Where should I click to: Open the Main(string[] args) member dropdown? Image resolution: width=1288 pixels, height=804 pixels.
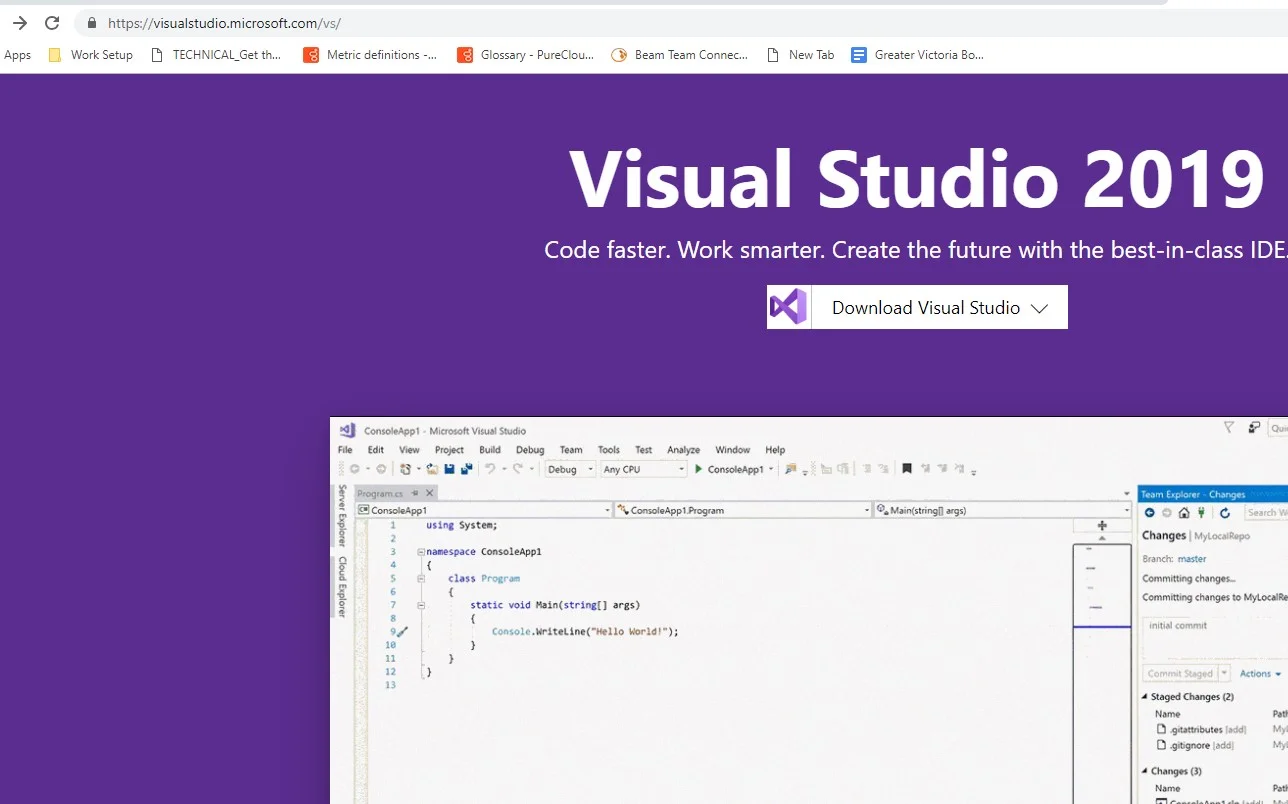tap(1002, 510)
